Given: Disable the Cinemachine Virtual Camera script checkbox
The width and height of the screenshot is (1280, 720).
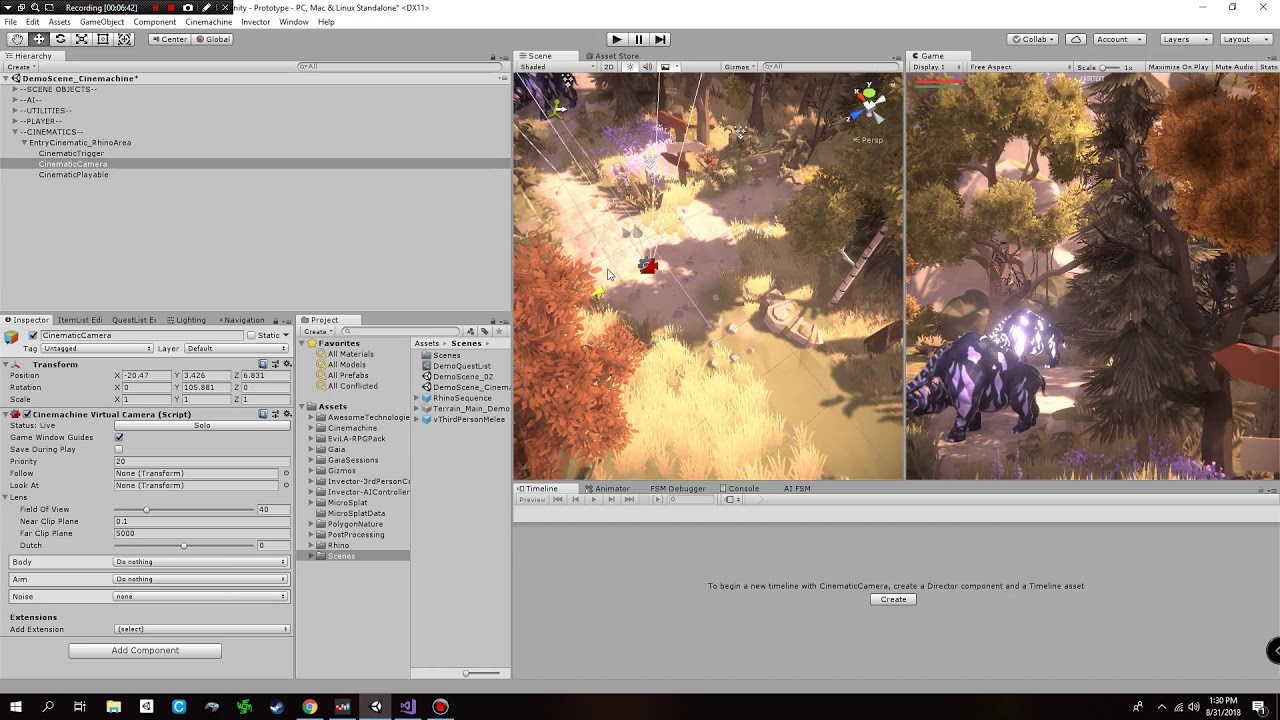Looking at the screenshot, I should click(27, 414).
